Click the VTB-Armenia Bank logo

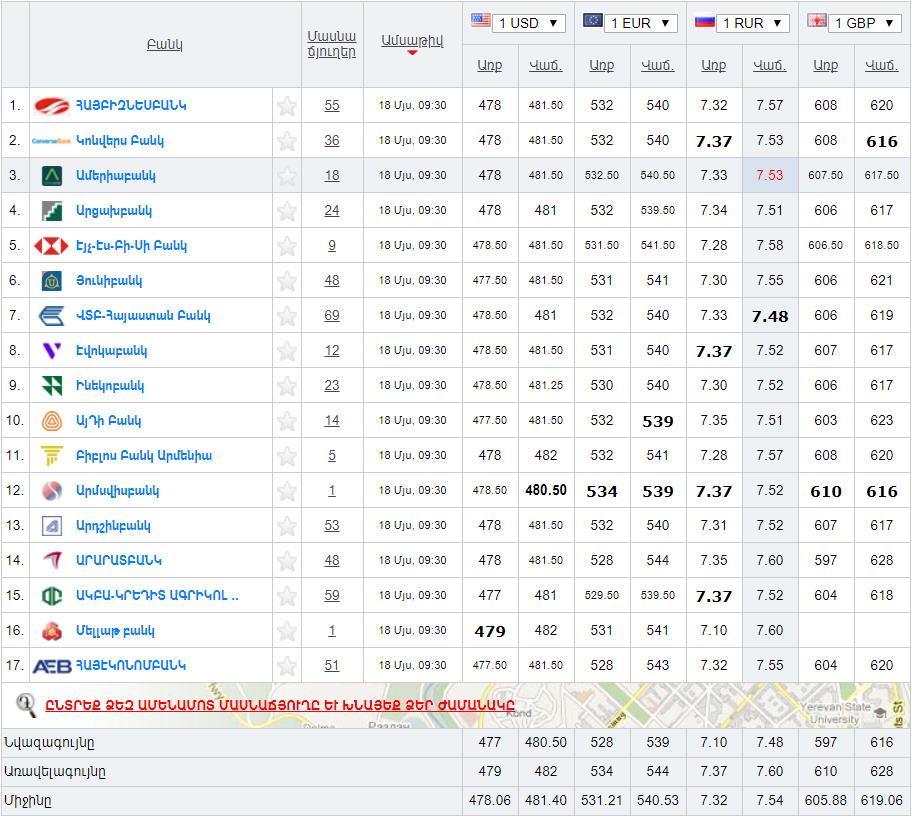pyautogui.click(x=52, y=316)
